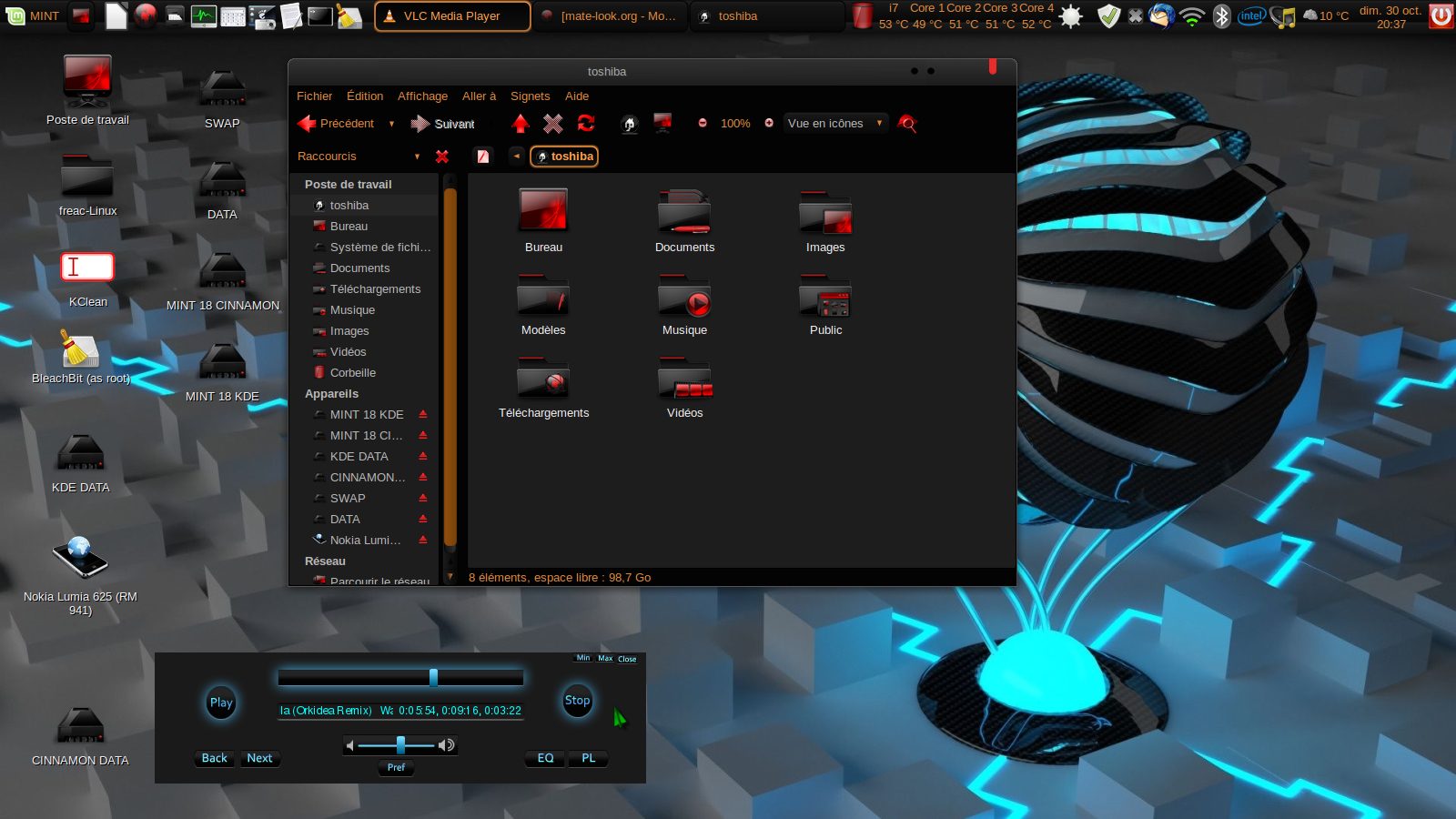Open the VLC PL playlist

589,758
